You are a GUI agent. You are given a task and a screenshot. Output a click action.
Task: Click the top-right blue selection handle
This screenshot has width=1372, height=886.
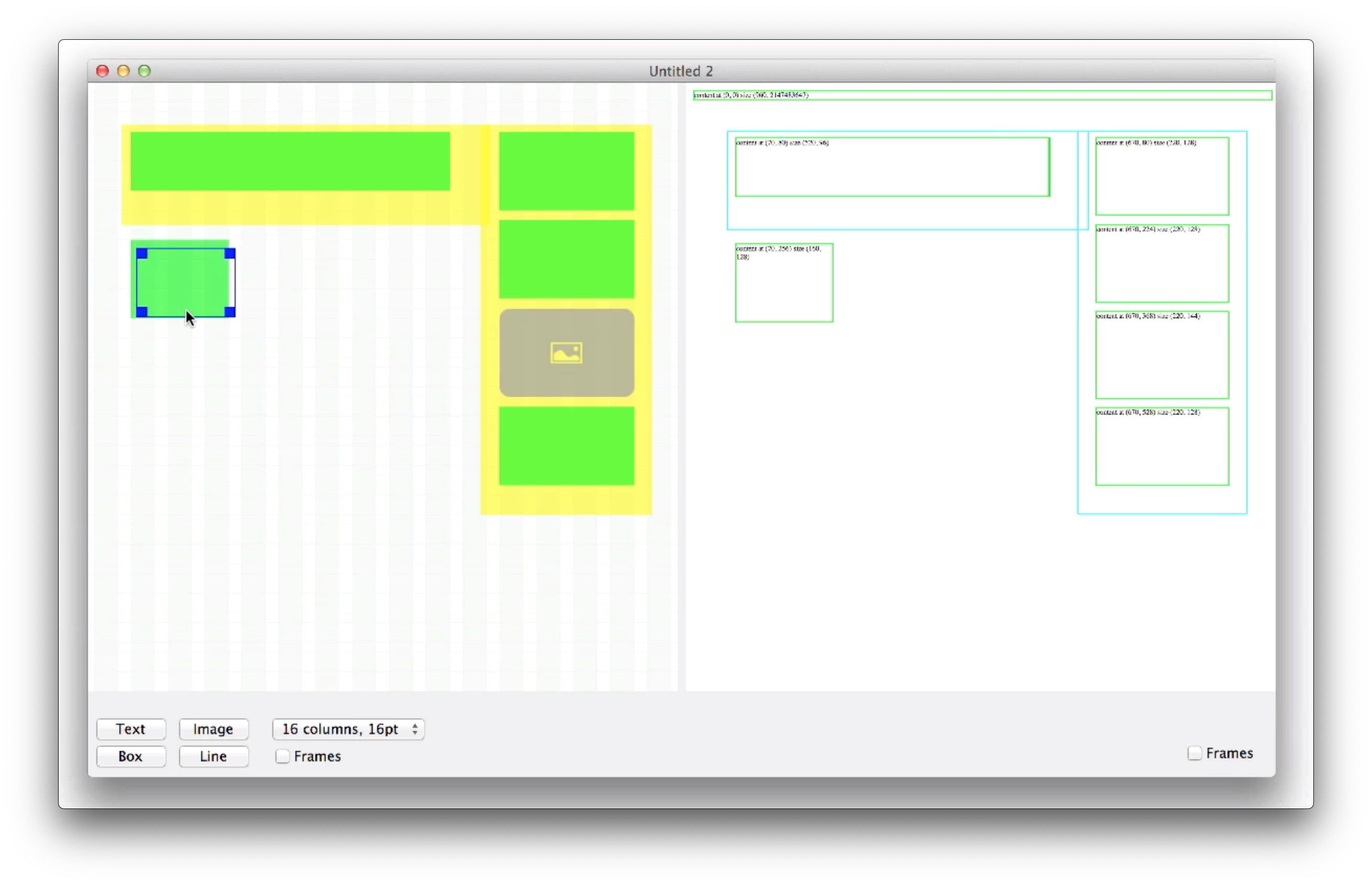229,254
